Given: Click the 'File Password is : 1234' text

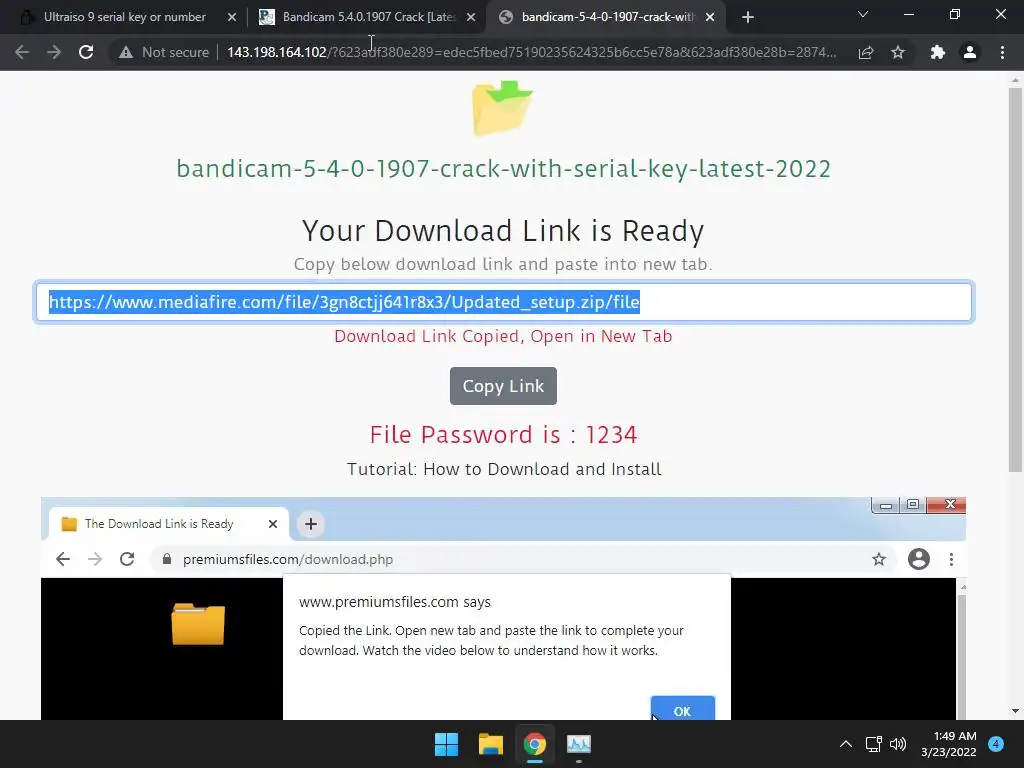Looking at the screenshot, I should tap(503, 434).
